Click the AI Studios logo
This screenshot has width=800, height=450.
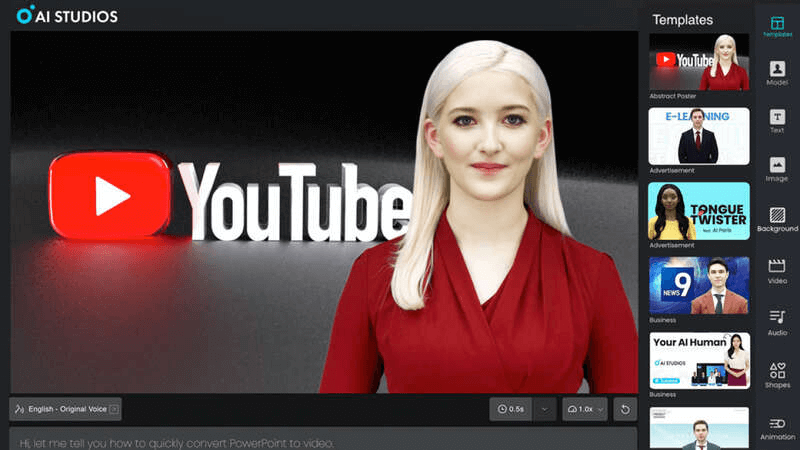pos(67,16)
